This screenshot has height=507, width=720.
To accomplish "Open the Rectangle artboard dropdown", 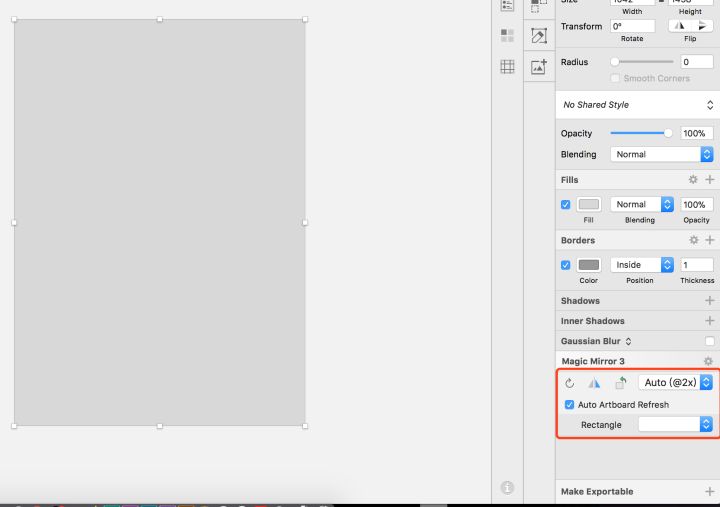I will tap(675, 424).
